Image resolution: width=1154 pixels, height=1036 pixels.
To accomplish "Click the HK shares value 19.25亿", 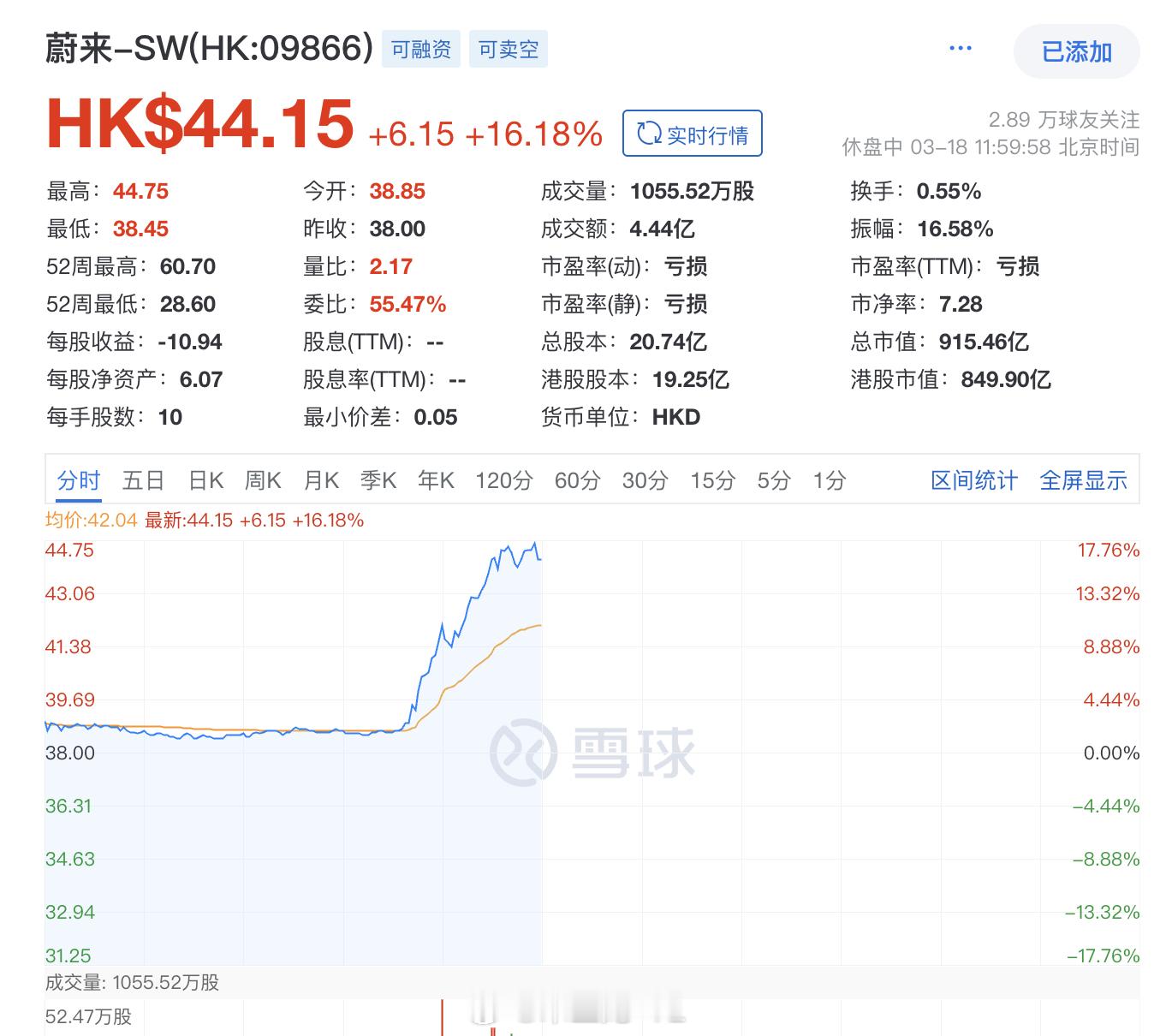I will [691, 379].
